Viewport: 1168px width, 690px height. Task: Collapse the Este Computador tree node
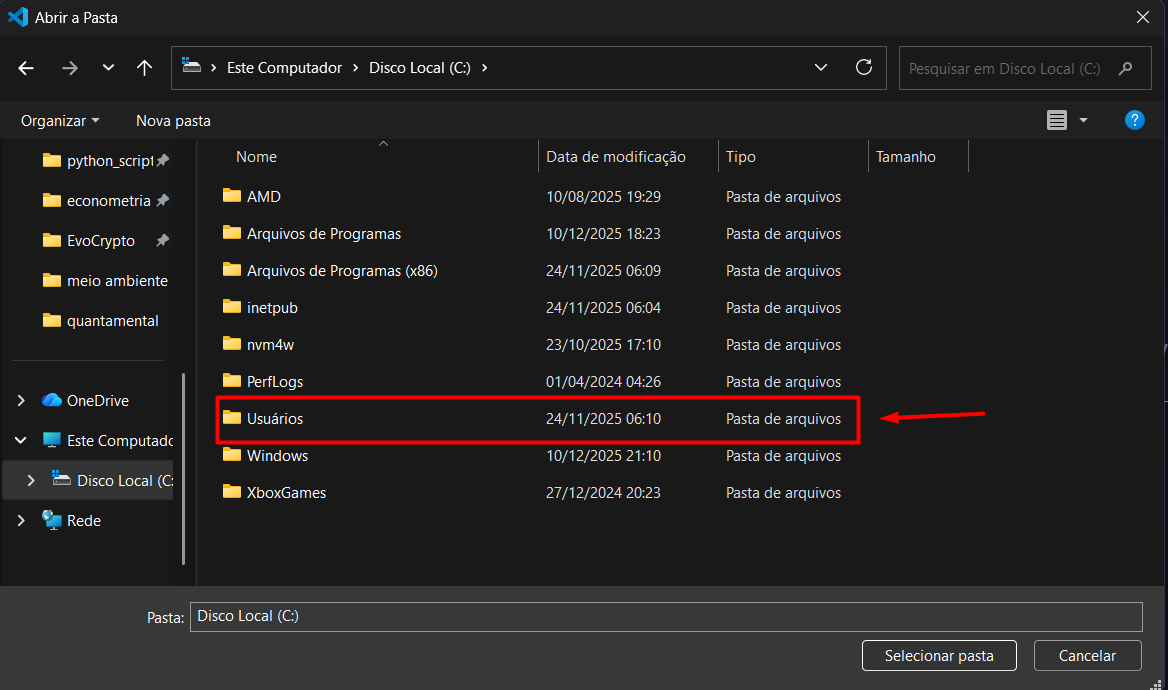coord(21,440)
